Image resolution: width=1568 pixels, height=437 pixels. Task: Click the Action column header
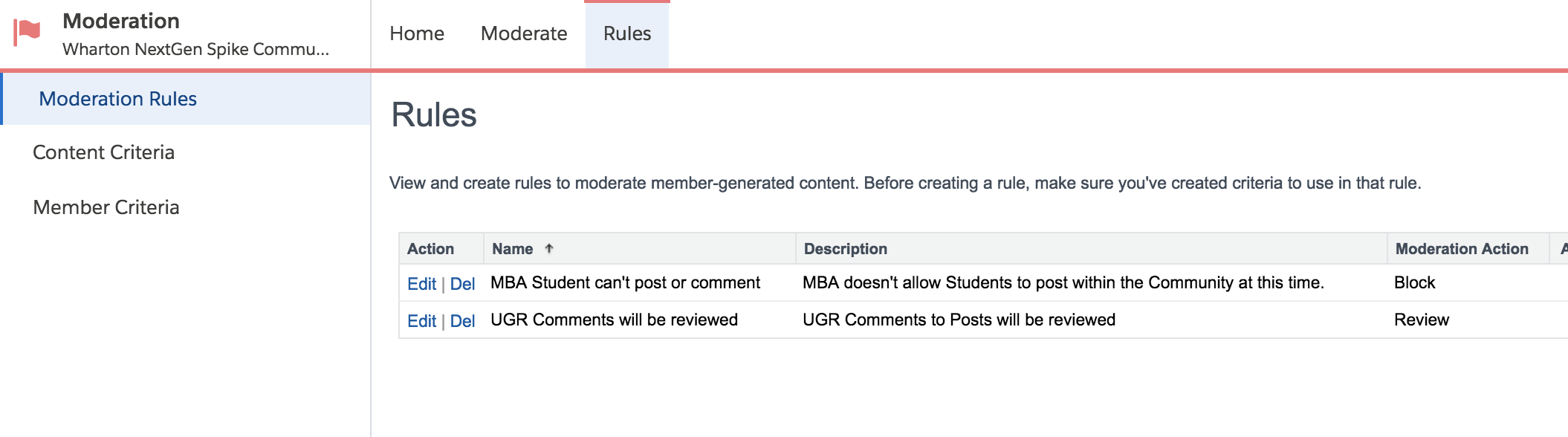point(430,249)
